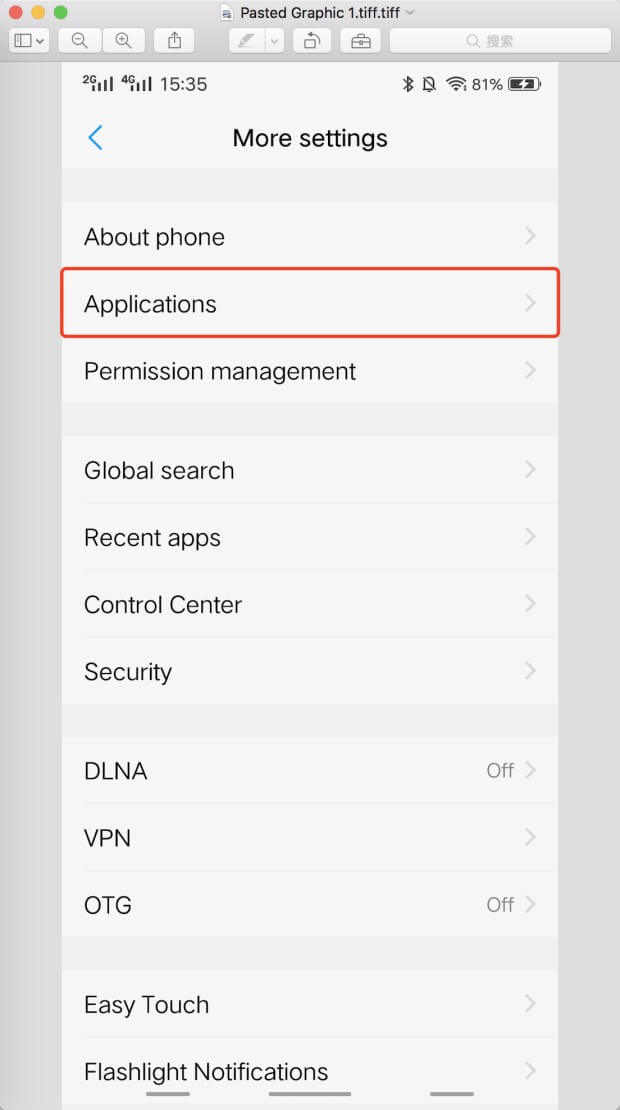Show the Markup toolbar toolbox icon
620x1110 pixels.
(x=360, y=40)
